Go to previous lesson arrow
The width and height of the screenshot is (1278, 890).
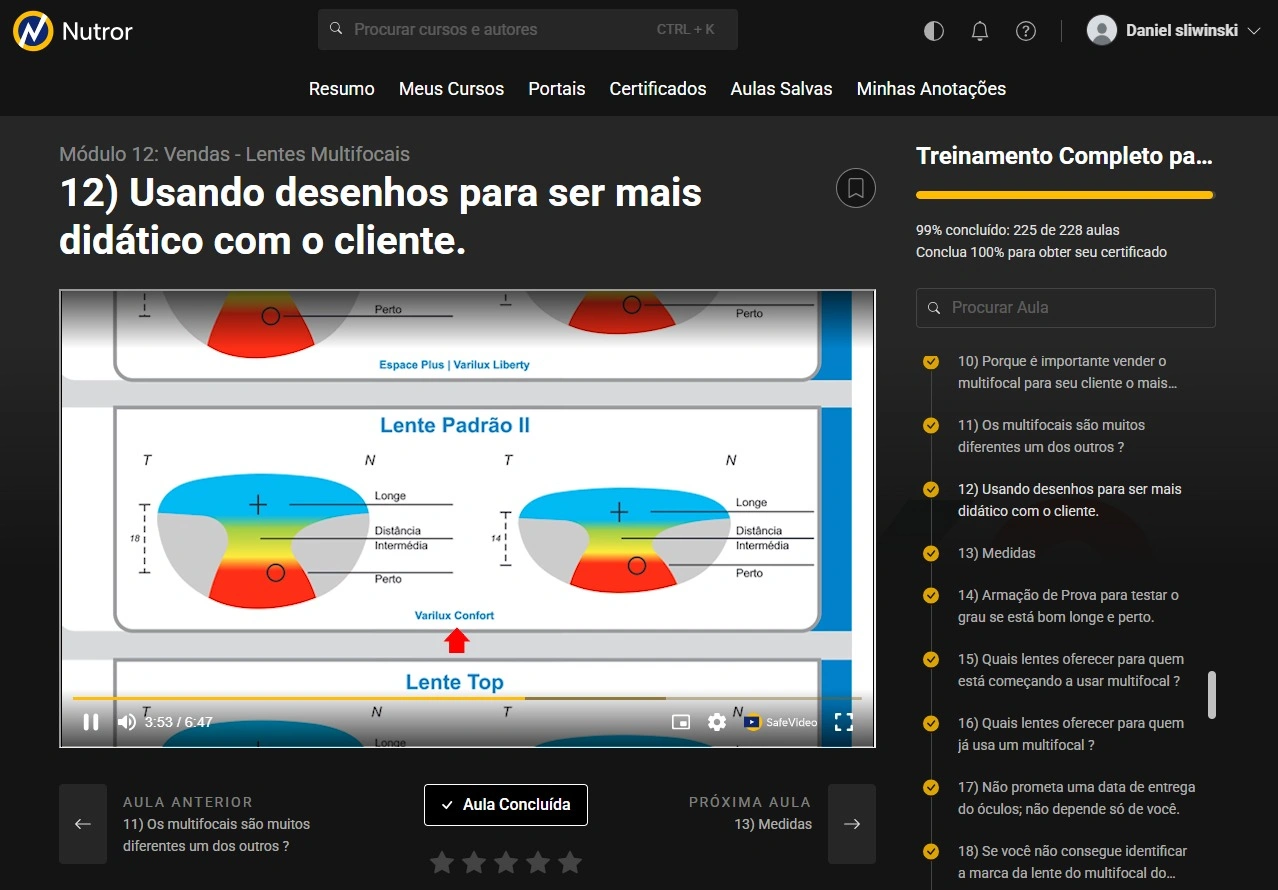coord(83,824)
